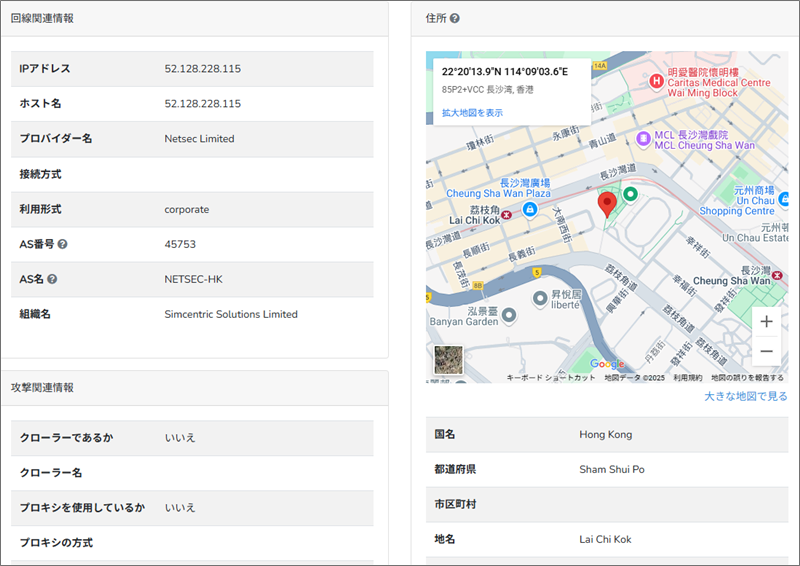Click the プロキシの方式 row label
Image resolution: width=800 pixels, height=566 pixels.
point(56,543)
